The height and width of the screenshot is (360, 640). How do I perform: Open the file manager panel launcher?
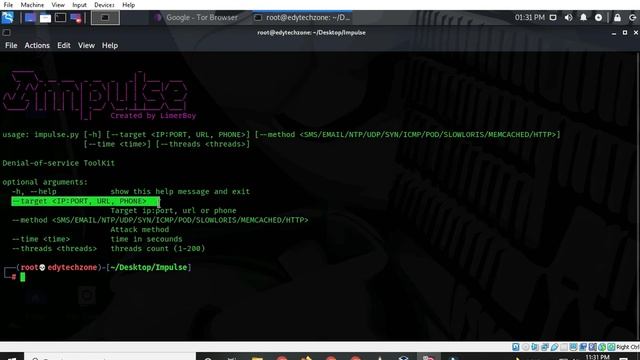[45, 18]
